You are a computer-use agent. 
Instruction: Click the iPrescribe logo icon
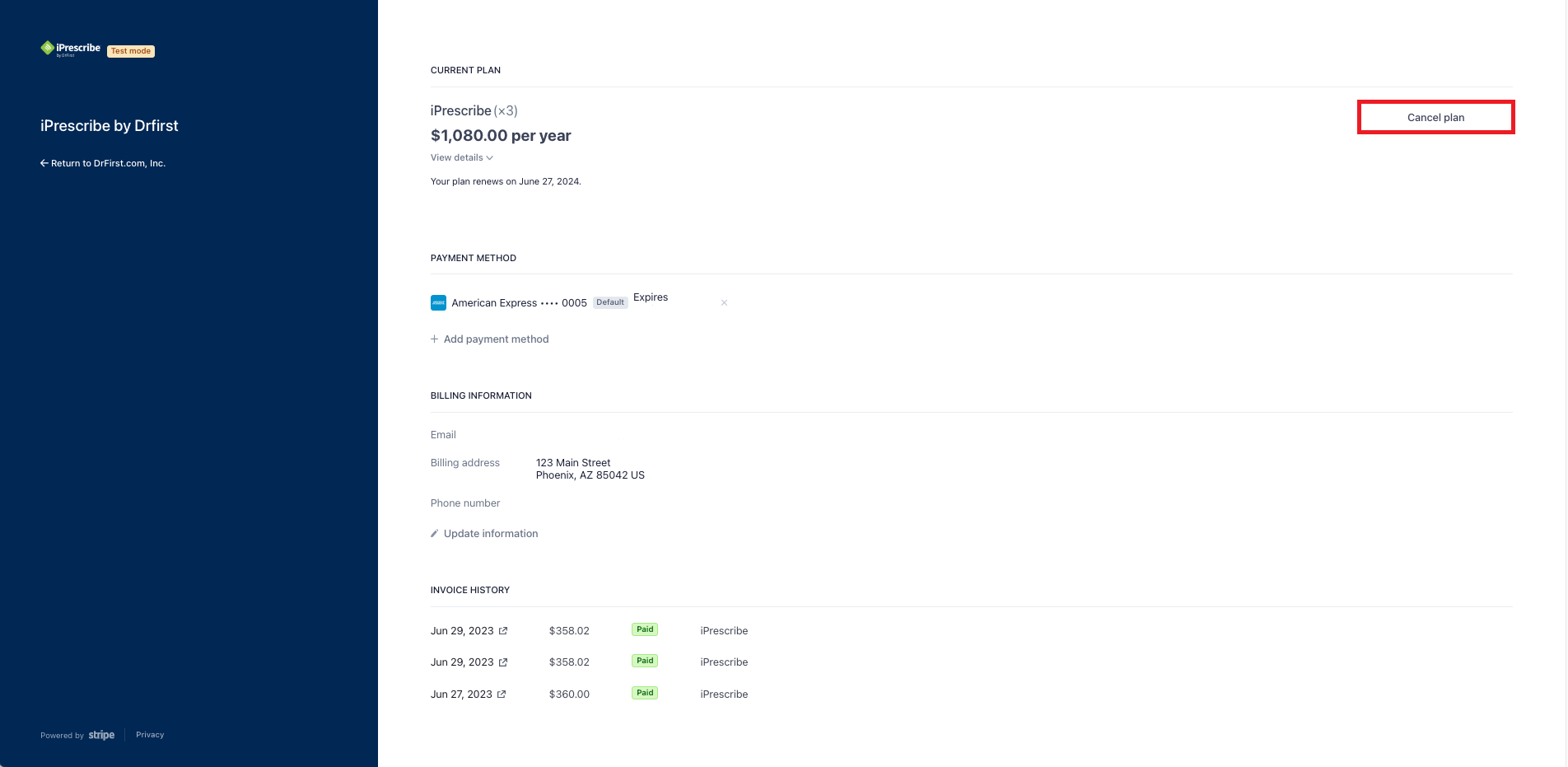coord(48,48)
